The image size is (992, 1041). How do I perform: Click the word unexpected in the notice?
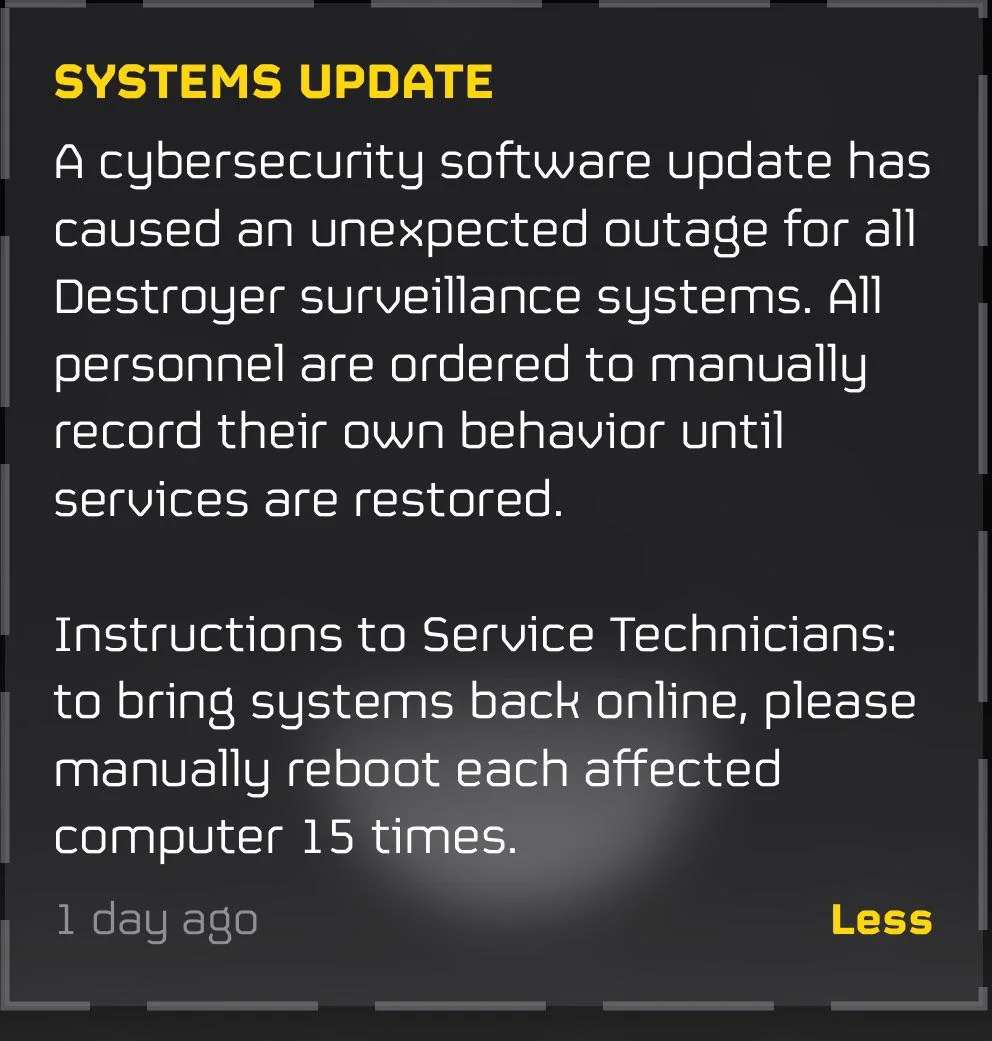click(449, 231)
